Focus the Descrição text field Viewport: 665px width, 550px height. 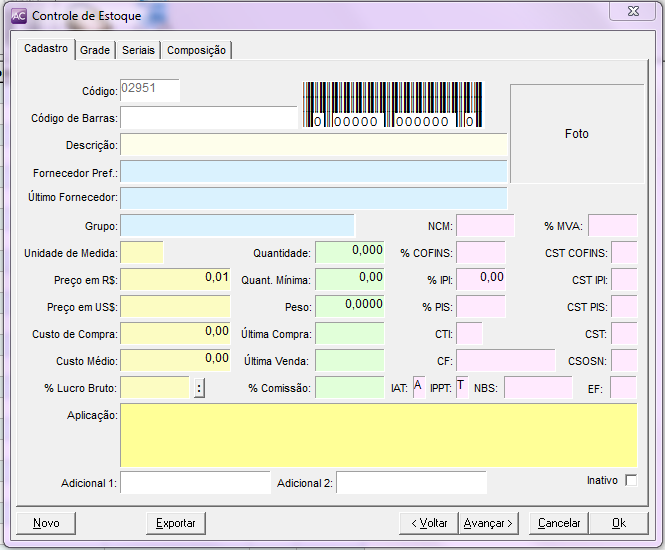coord(313,145)
